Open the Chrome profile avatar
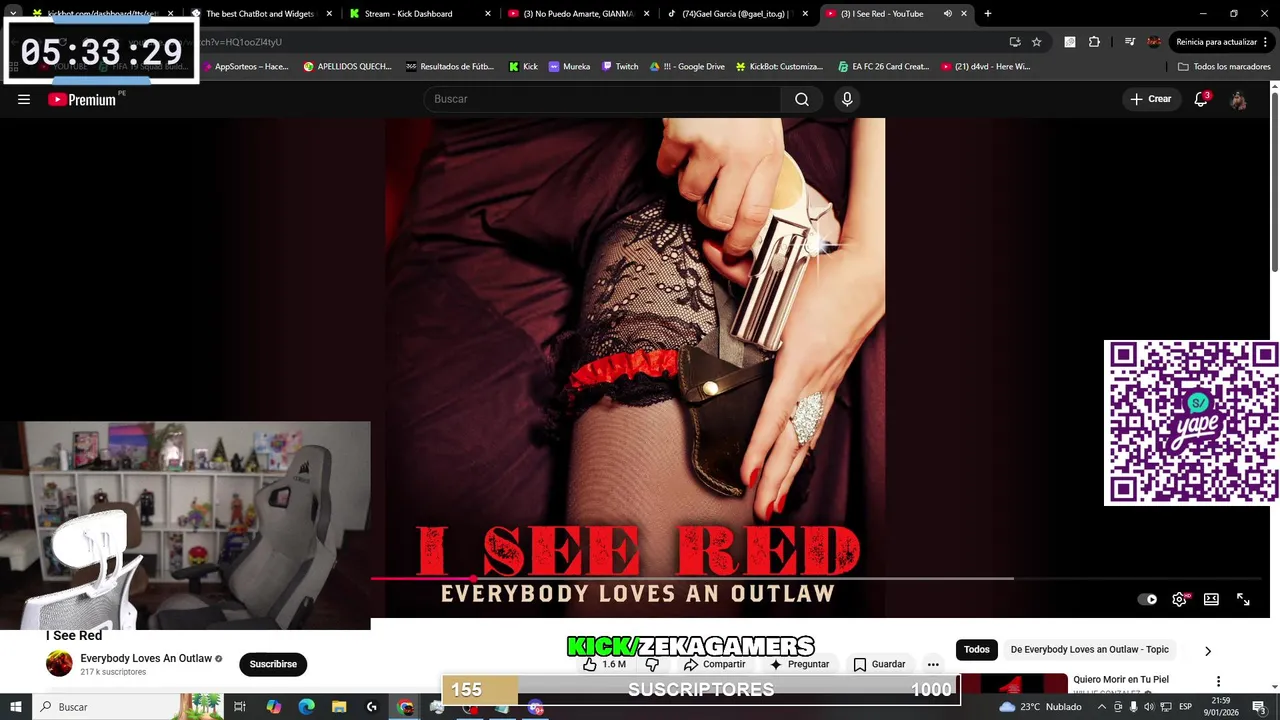The width and height of the screenshot is (1280, 720). 1155,42
